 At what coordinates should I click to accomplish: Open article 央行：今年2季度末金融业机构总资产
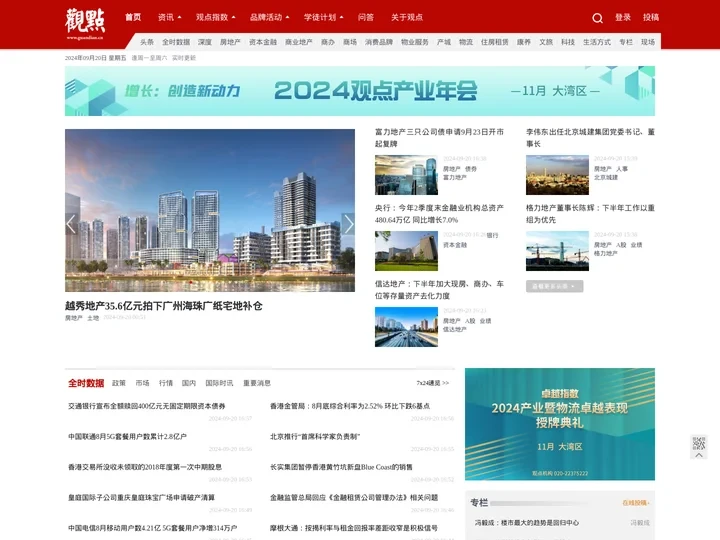[x=439, y=214]
